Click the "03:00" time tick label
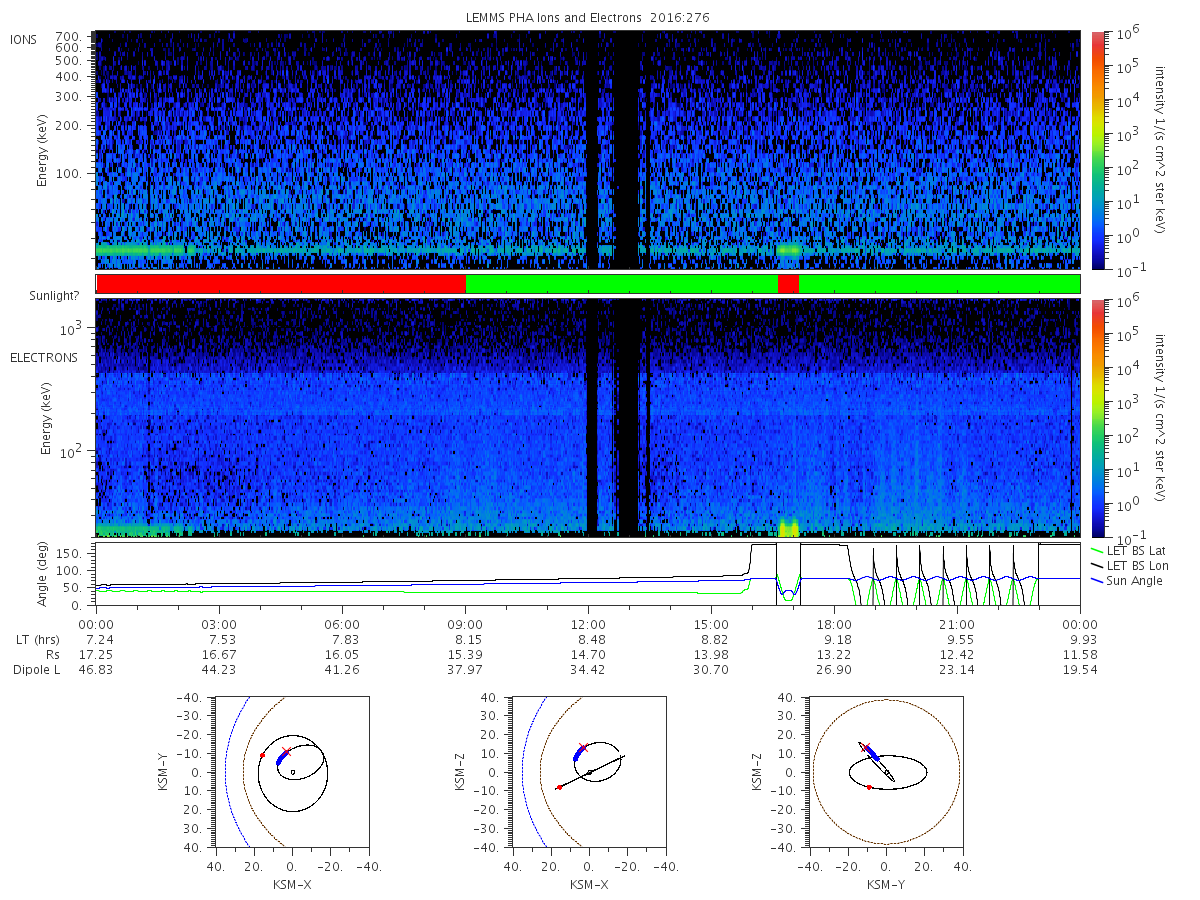Image resolution: width=1200 pixels, height=900 pixels. pos(219,625)
